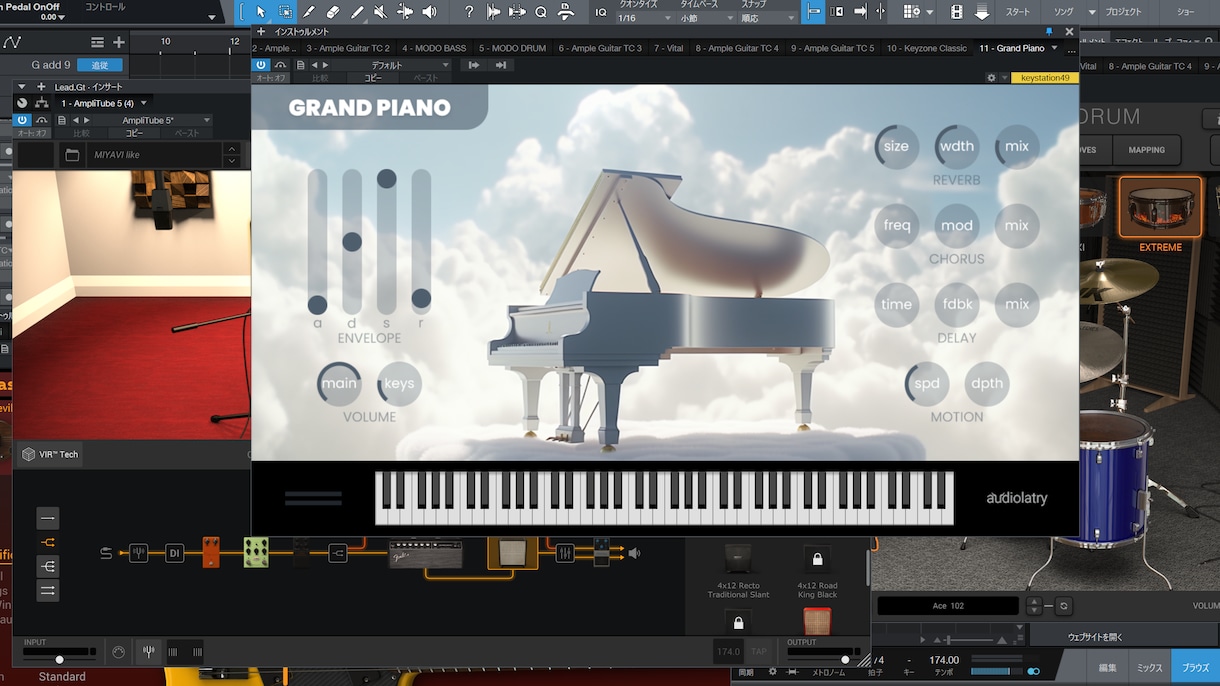Switch to 5 - MODO DRUM tab
This screenshot has height=686, width=1220.
pyautogui.click(x=512, y=48)
